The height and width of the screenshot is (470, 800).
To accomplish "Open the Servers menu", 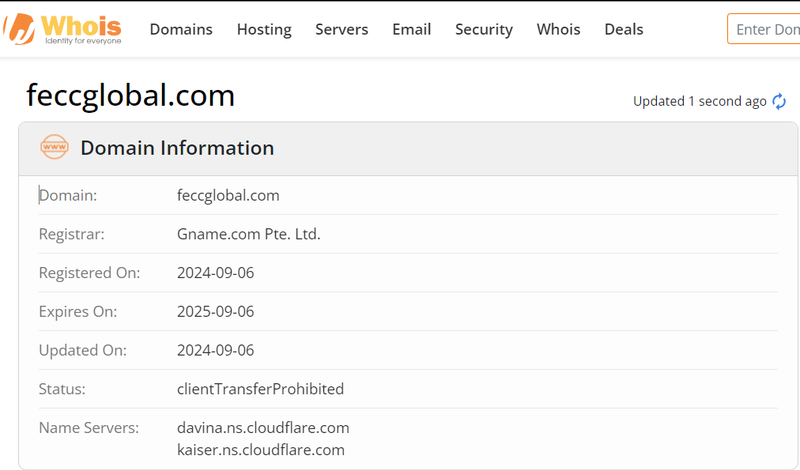I will click(x=341, y=29).
